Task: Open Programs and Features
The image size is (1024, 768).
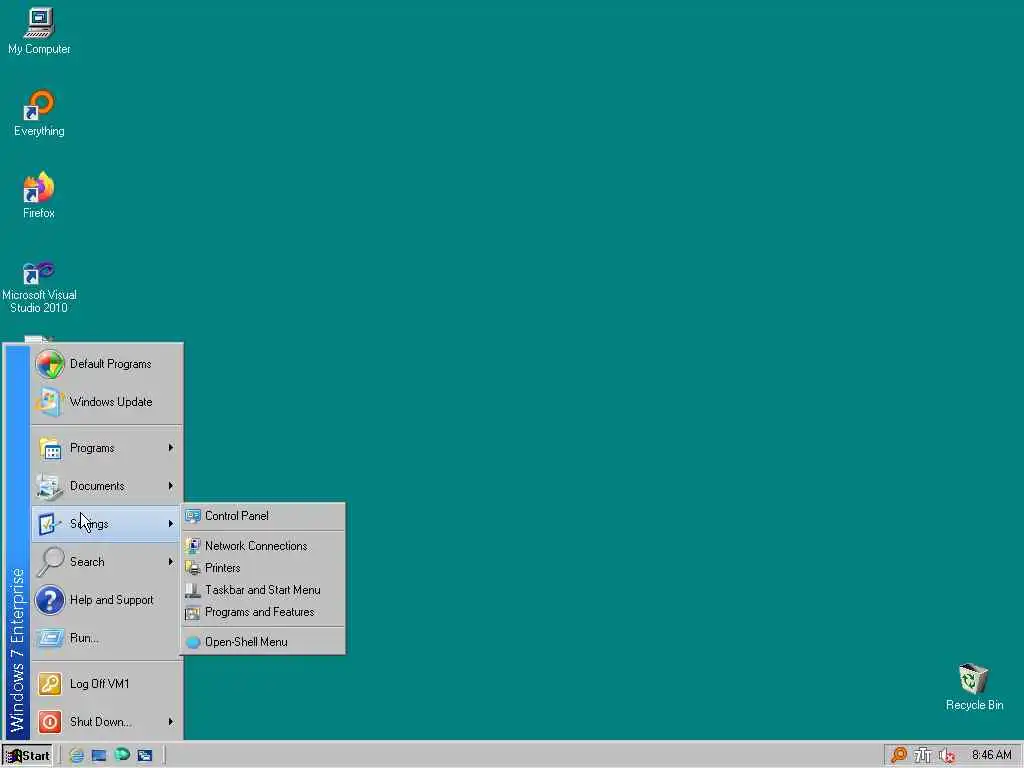Action: [x=263, y=613]
